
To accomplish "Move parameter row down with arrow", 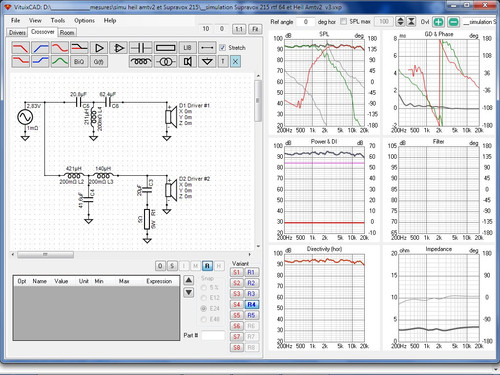I will [x=189, y=292].
